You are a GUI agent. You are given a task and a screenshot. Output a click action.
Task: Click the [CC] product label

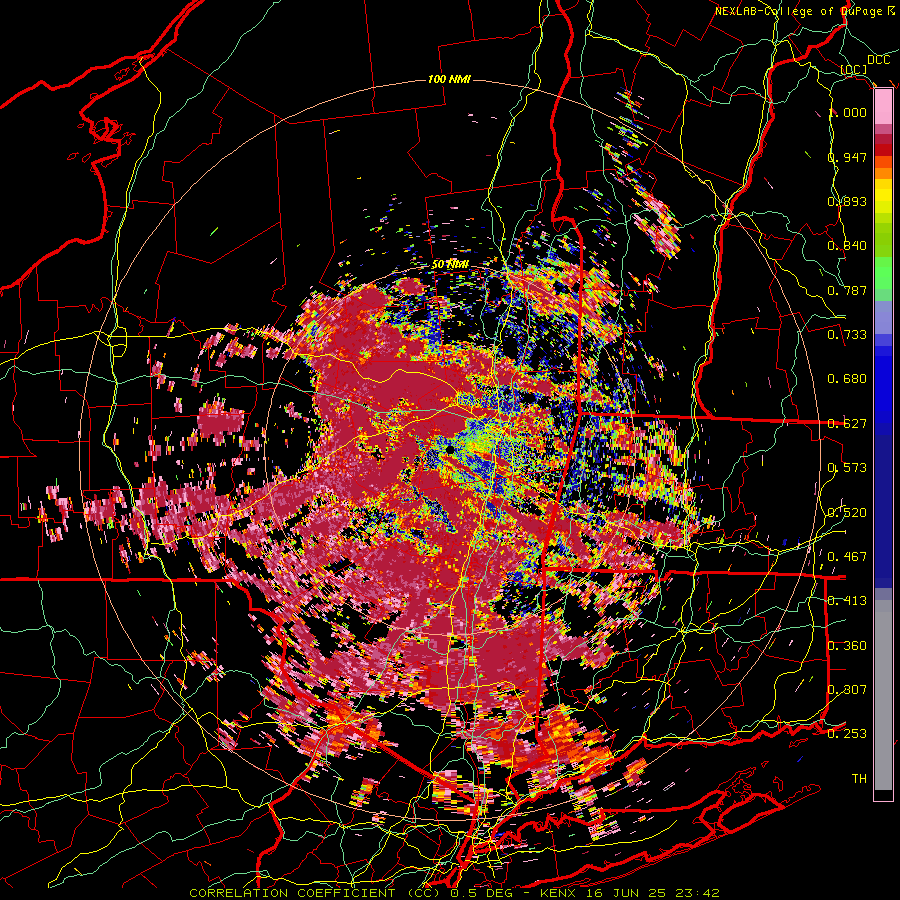(853, 70)
